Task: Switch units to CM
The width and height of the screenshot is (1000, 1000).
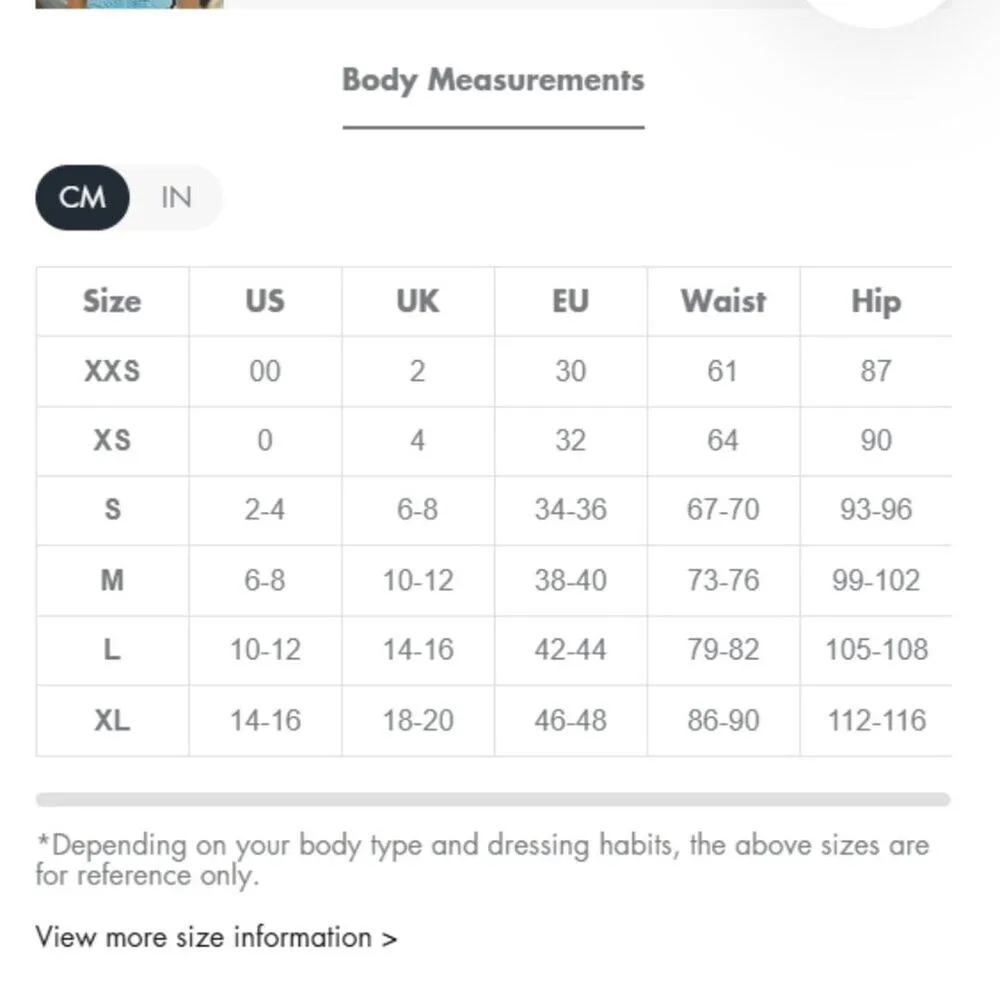Action: (82, 197)
